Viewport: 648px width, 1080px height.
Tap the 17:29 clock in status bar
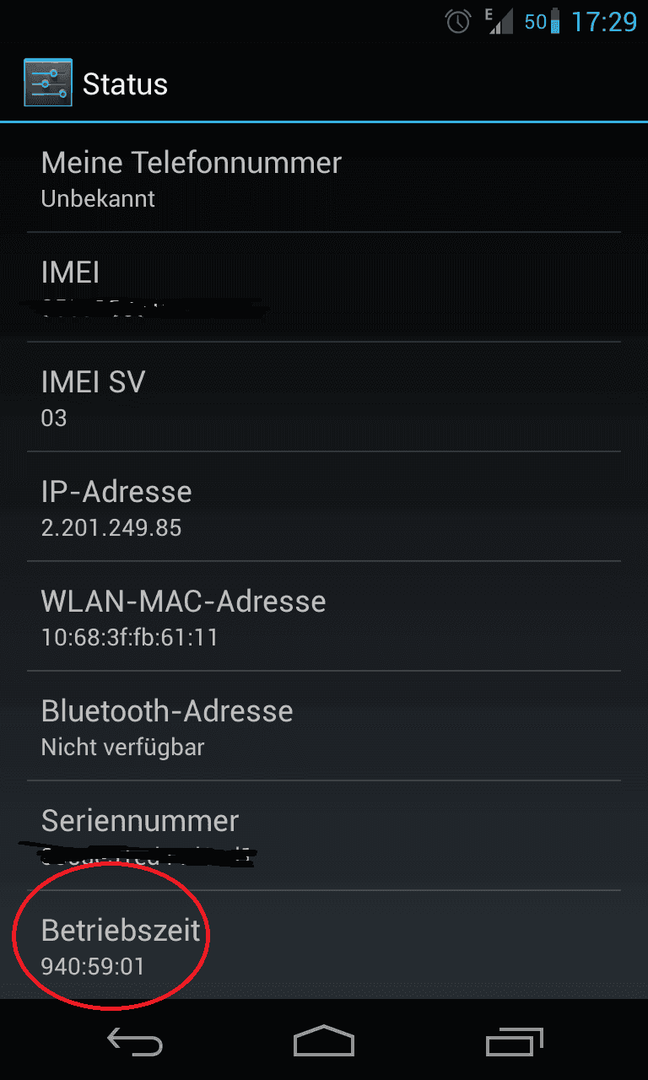click(x=604, y=22)
